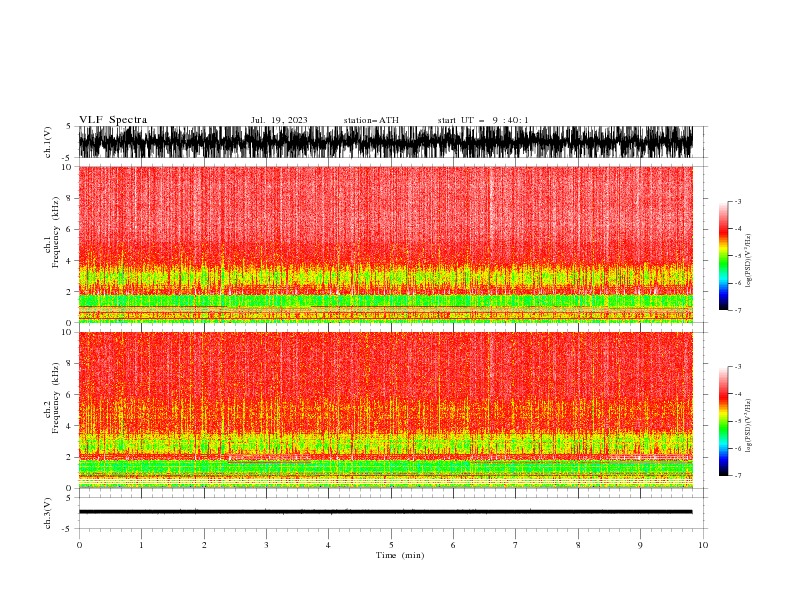Click the "-3" label on ch.1 color bar
The width and height of the screenshot is (792, 612).
(x=737, y=201)
